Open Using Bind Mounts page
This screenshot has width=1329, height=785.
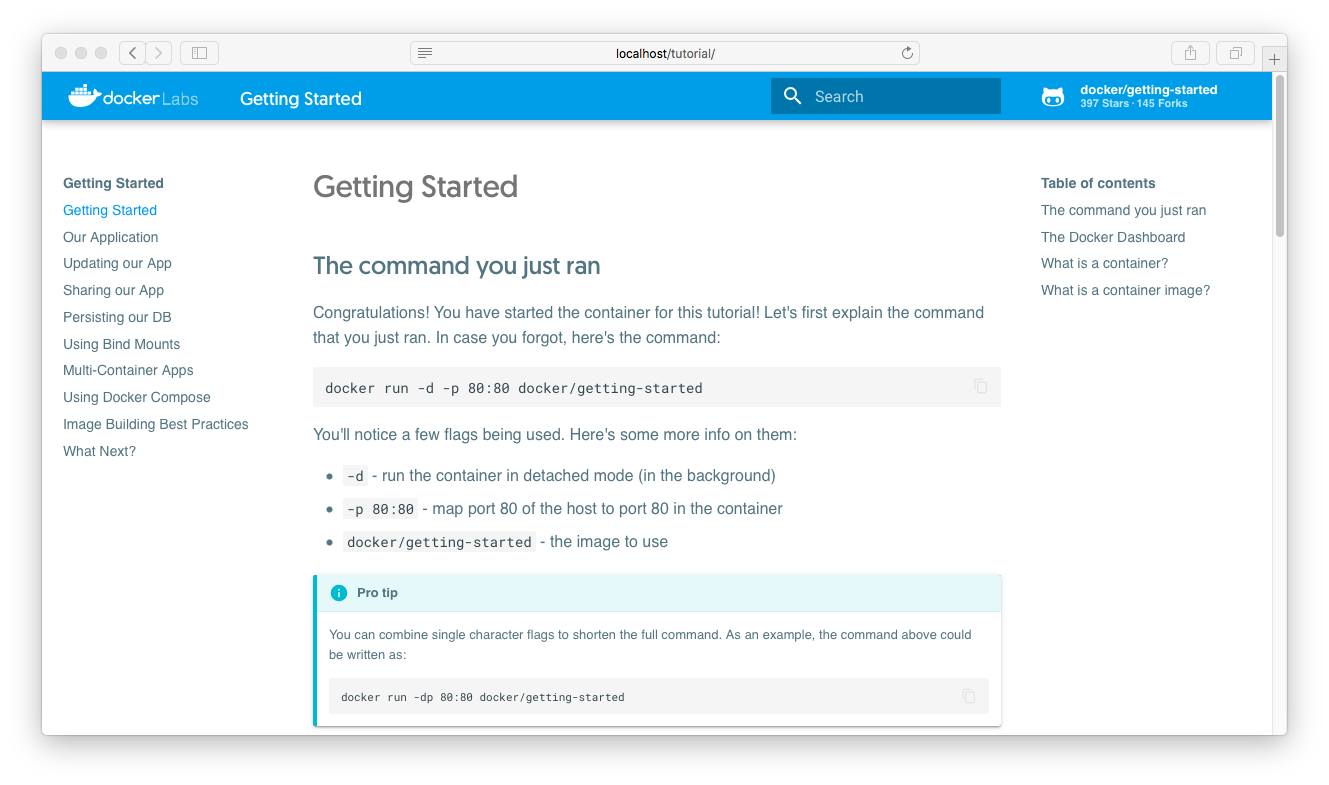tap(122, 344)
